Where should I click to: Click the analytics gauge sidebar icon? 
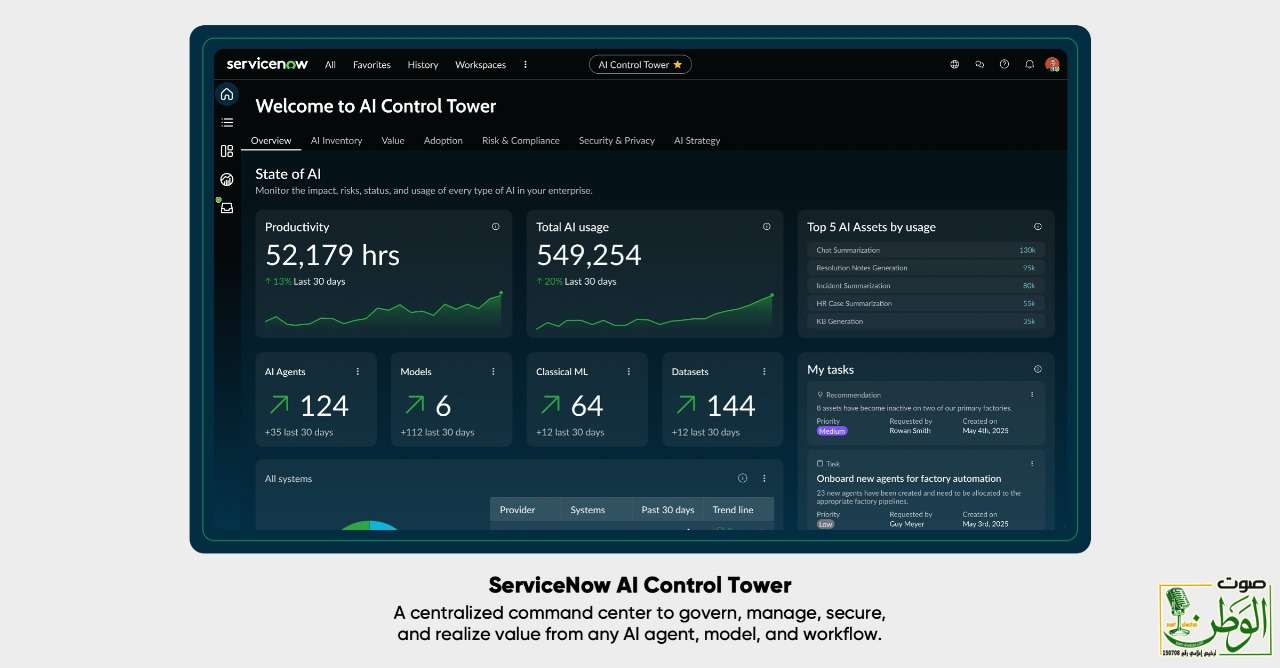click(227, 180)
